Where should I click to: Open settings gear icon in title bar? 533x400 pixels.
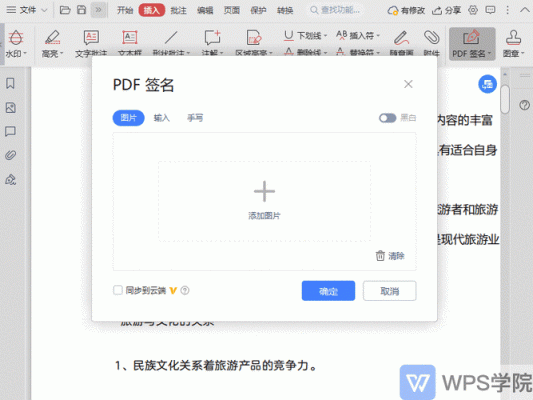pyautogui.click(x=473, y=10)
